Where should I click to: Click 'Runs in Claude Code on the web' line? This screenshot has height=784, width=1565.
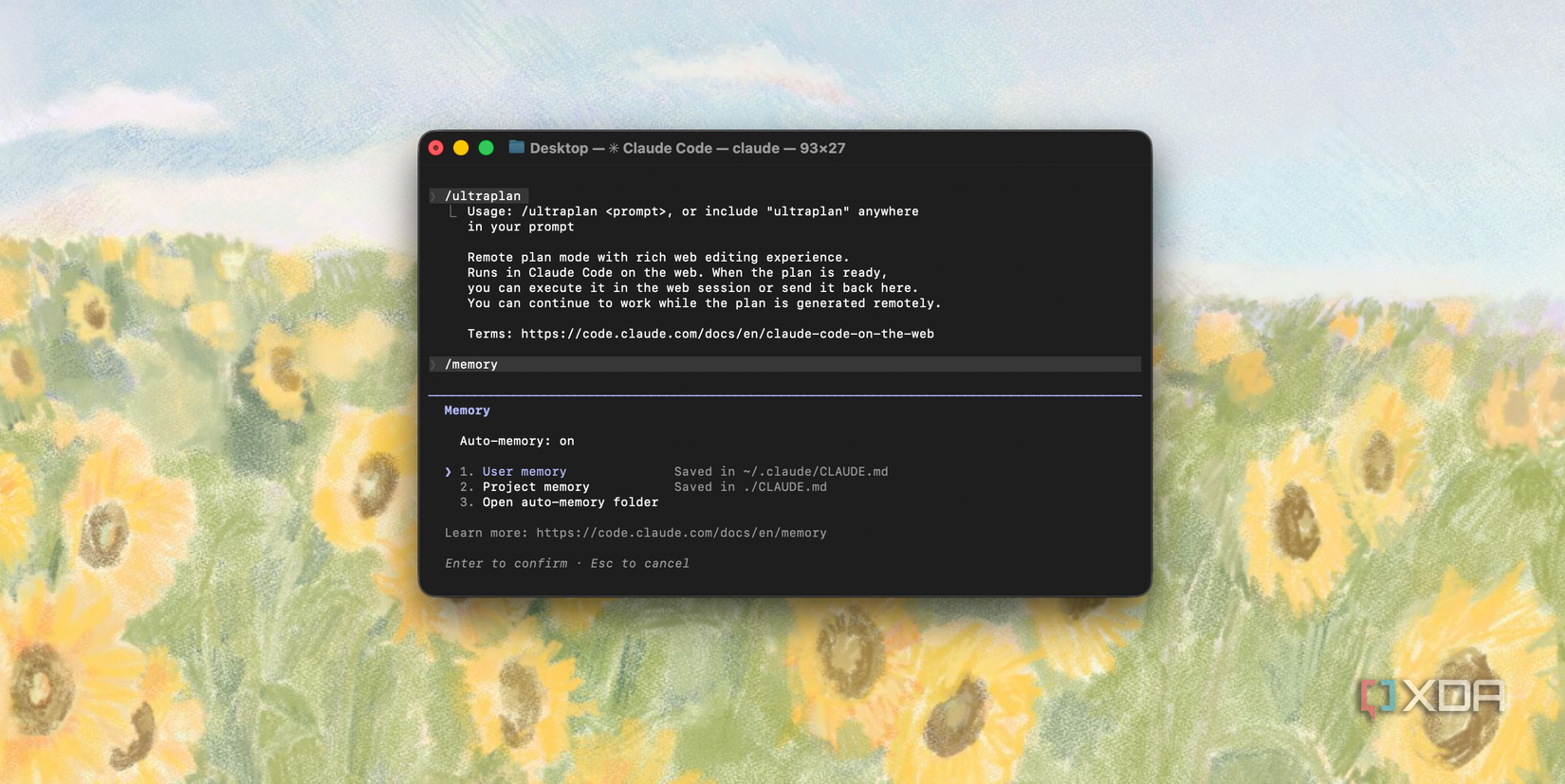coord(677,272)
